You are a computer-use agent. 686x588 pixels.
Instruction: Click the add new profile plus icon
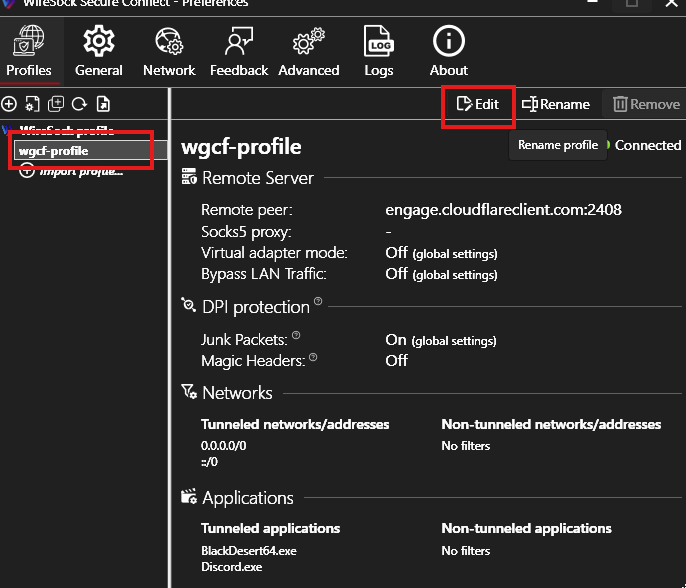9,104
